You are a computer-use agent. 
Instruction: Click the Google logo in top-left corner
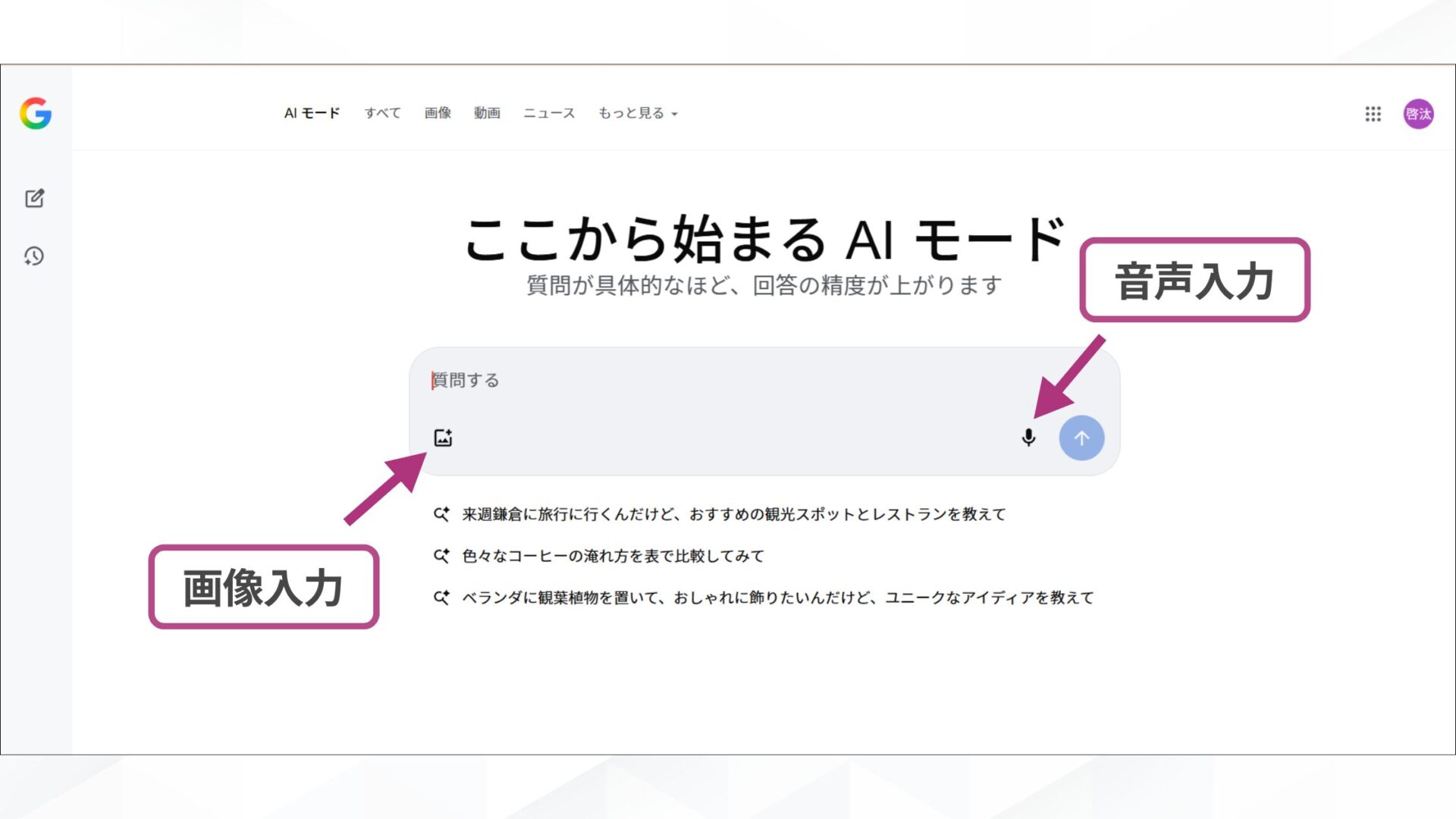pyautogui.click(x=36, y=114)
